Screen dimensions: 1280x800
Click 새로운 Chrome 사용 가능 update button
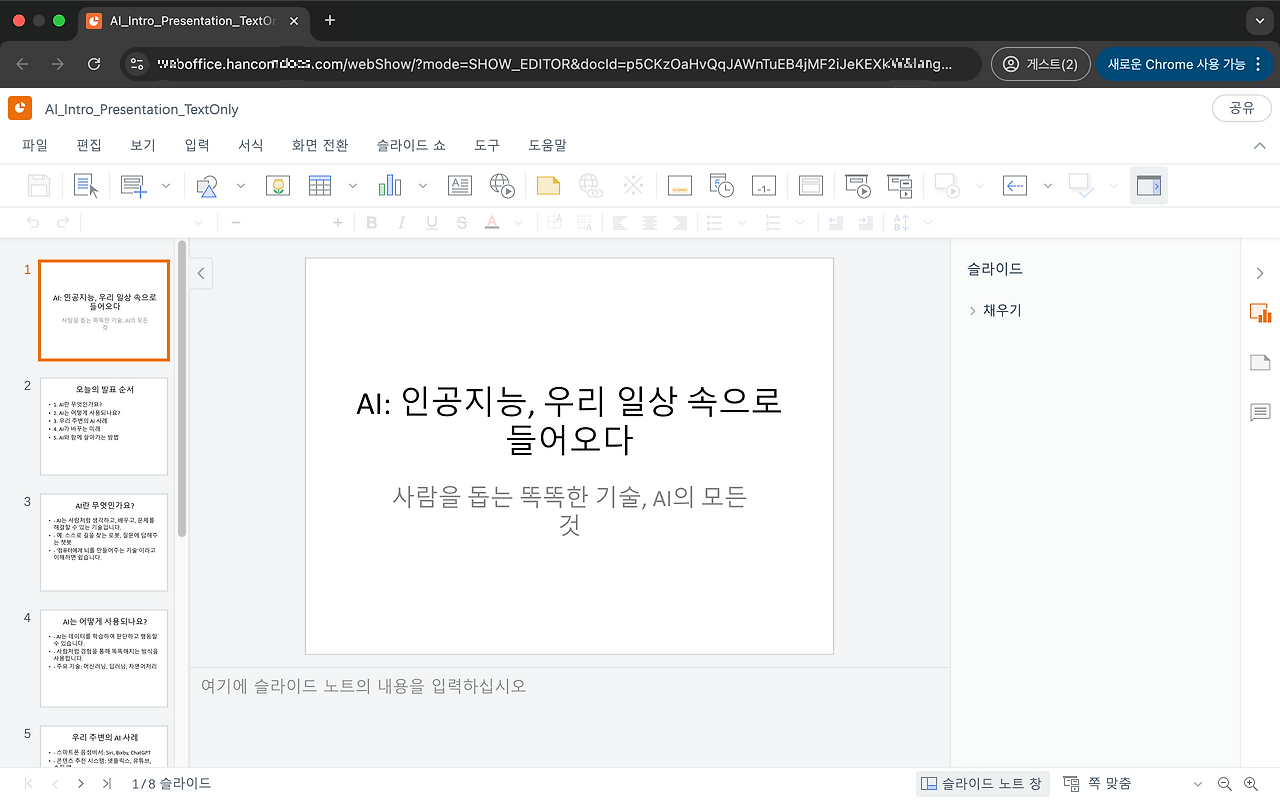point(1186,64)
